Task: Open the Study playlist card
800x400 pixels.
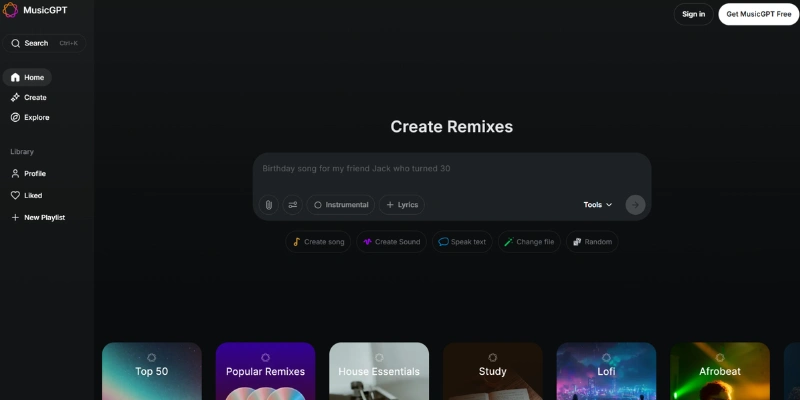Action: click(x=492, y=371)
